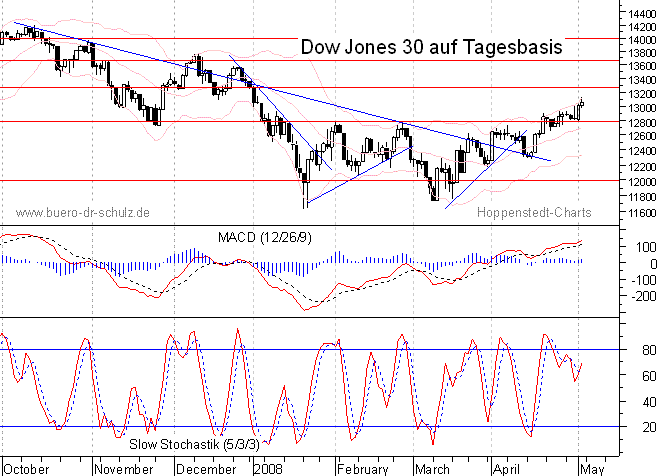Viewport: 660px width, 476px height.
Task: Click the "November" label on time axis
Action: (124, 469)
